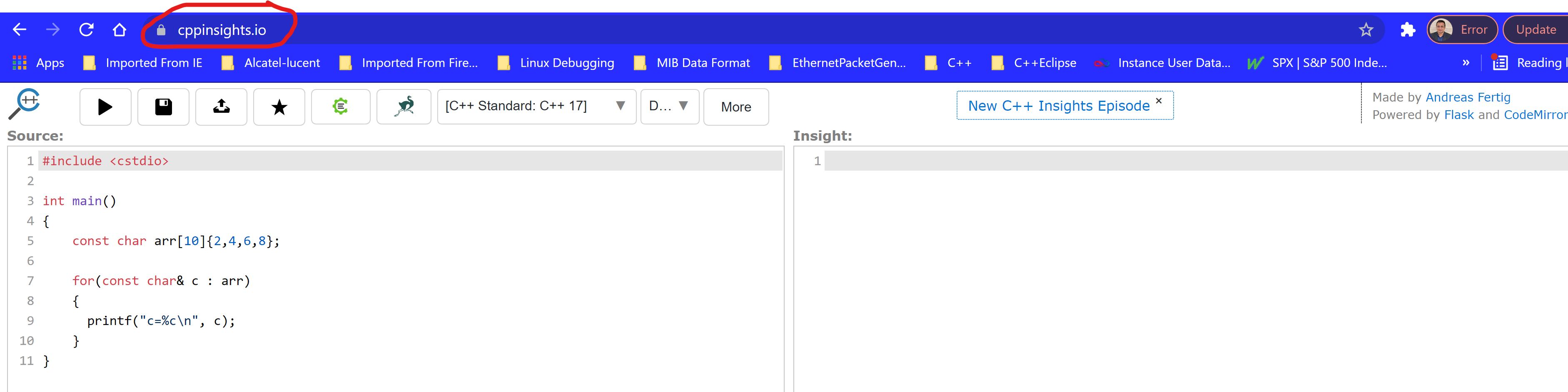This screenshot has width=1568, height=392.
Task: Click the upload share icon
Action: (221, 107)
